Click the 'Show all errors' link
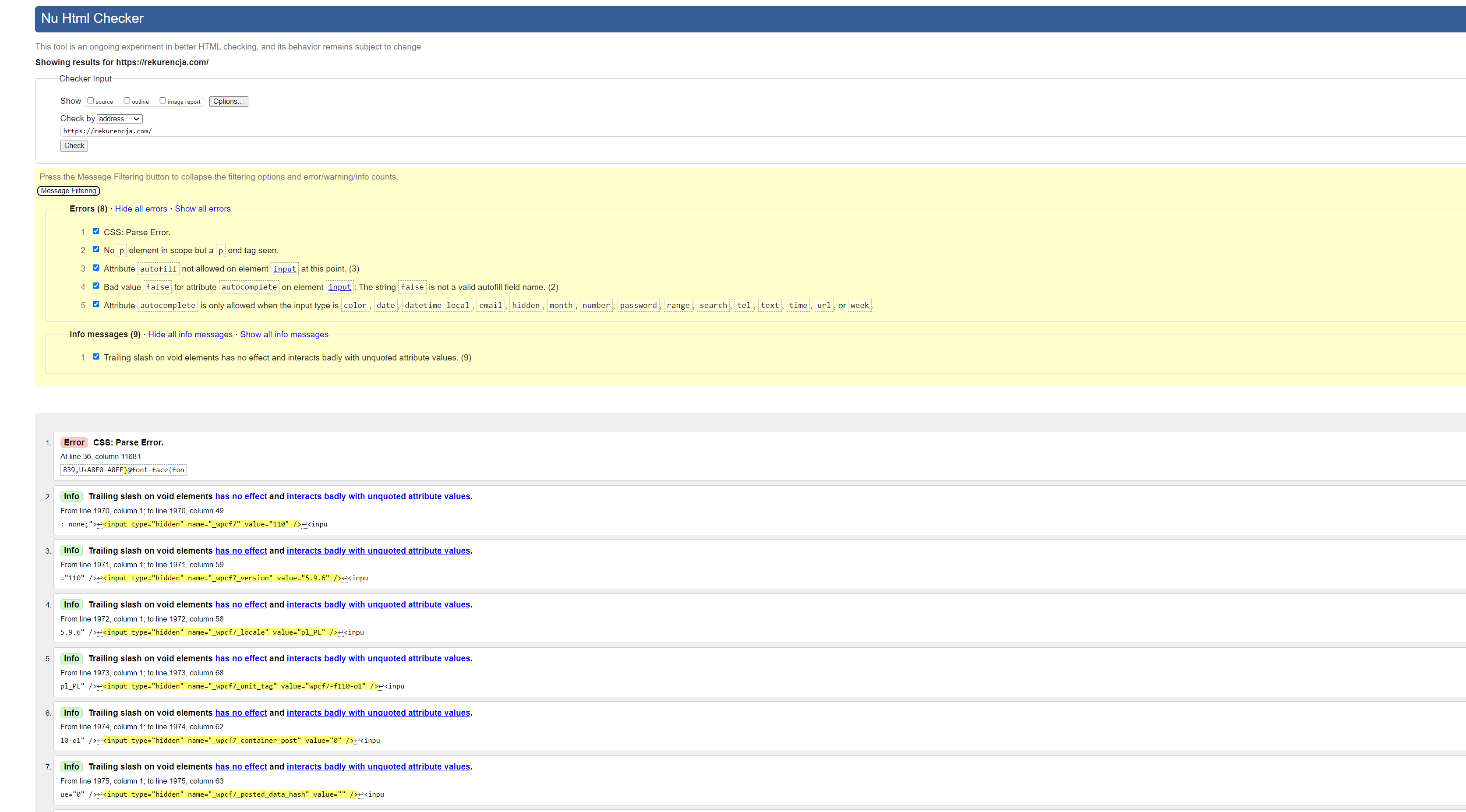 point(203,209)
